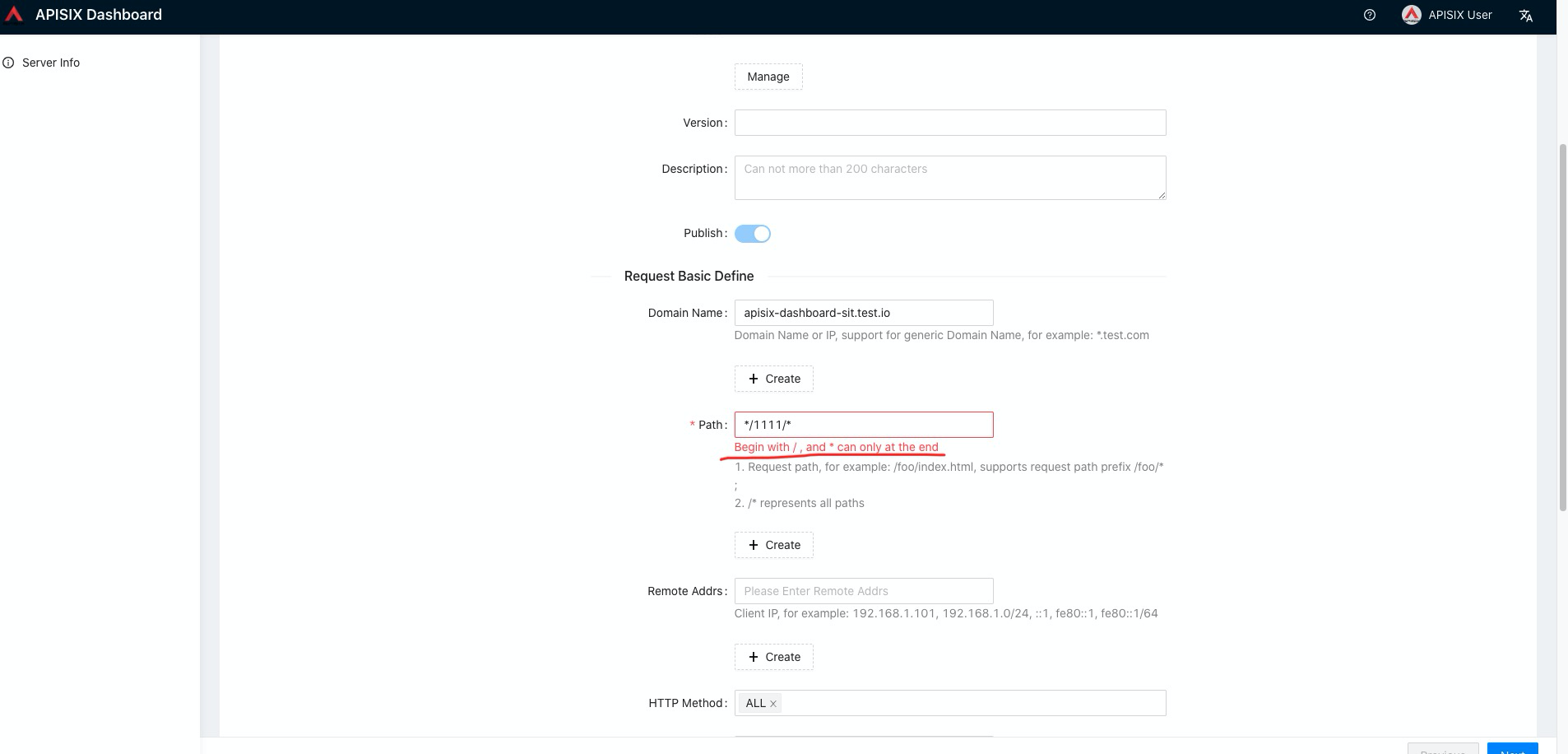Open help via the question mark icon
Viewport: 1568px width, 754px height.
click(x=1369, y=14)
